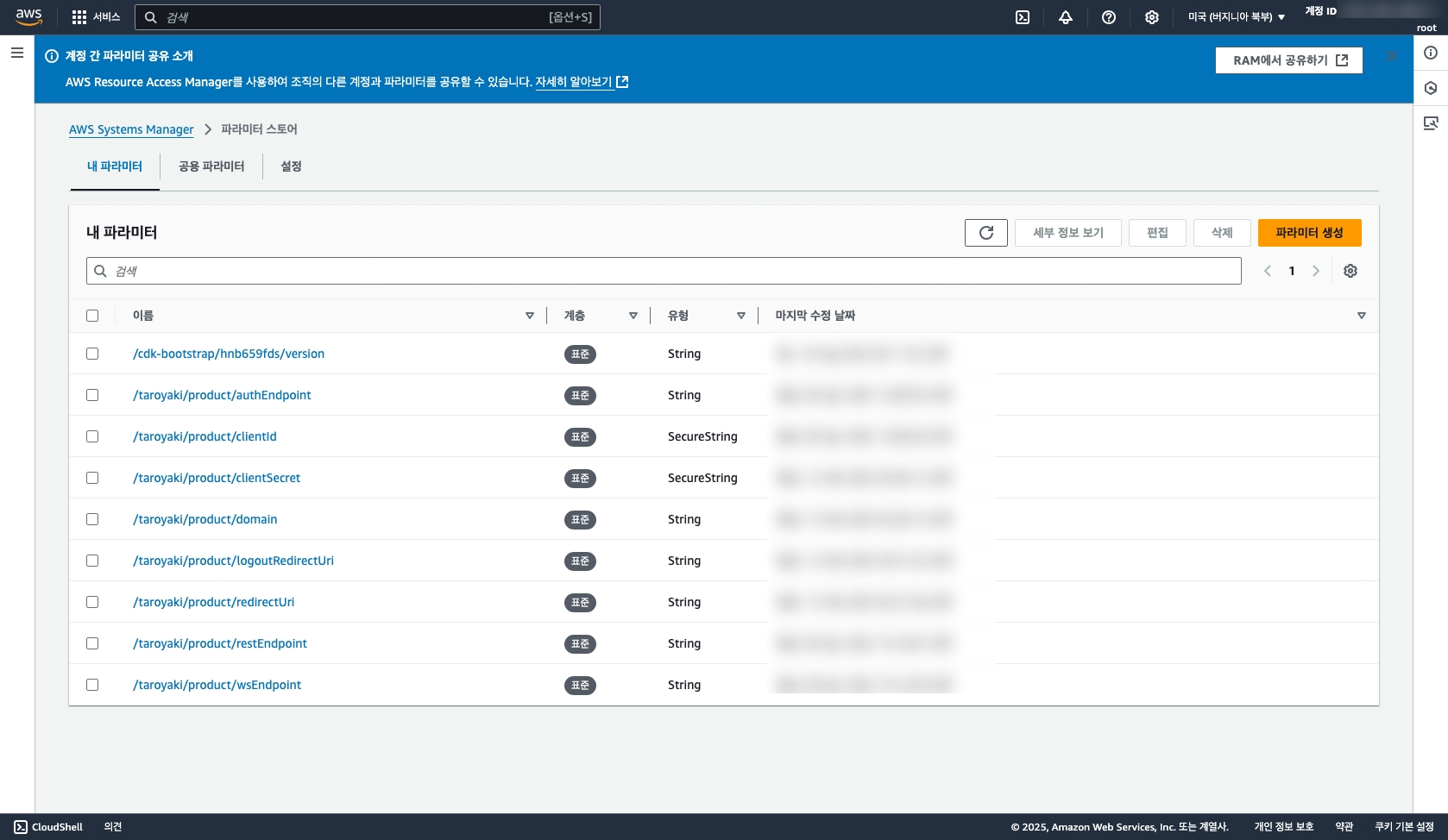1448x840 pixels.
Task: Open the /taroyaki/product/wsEndpoint parameter
Action: [217, 685]
